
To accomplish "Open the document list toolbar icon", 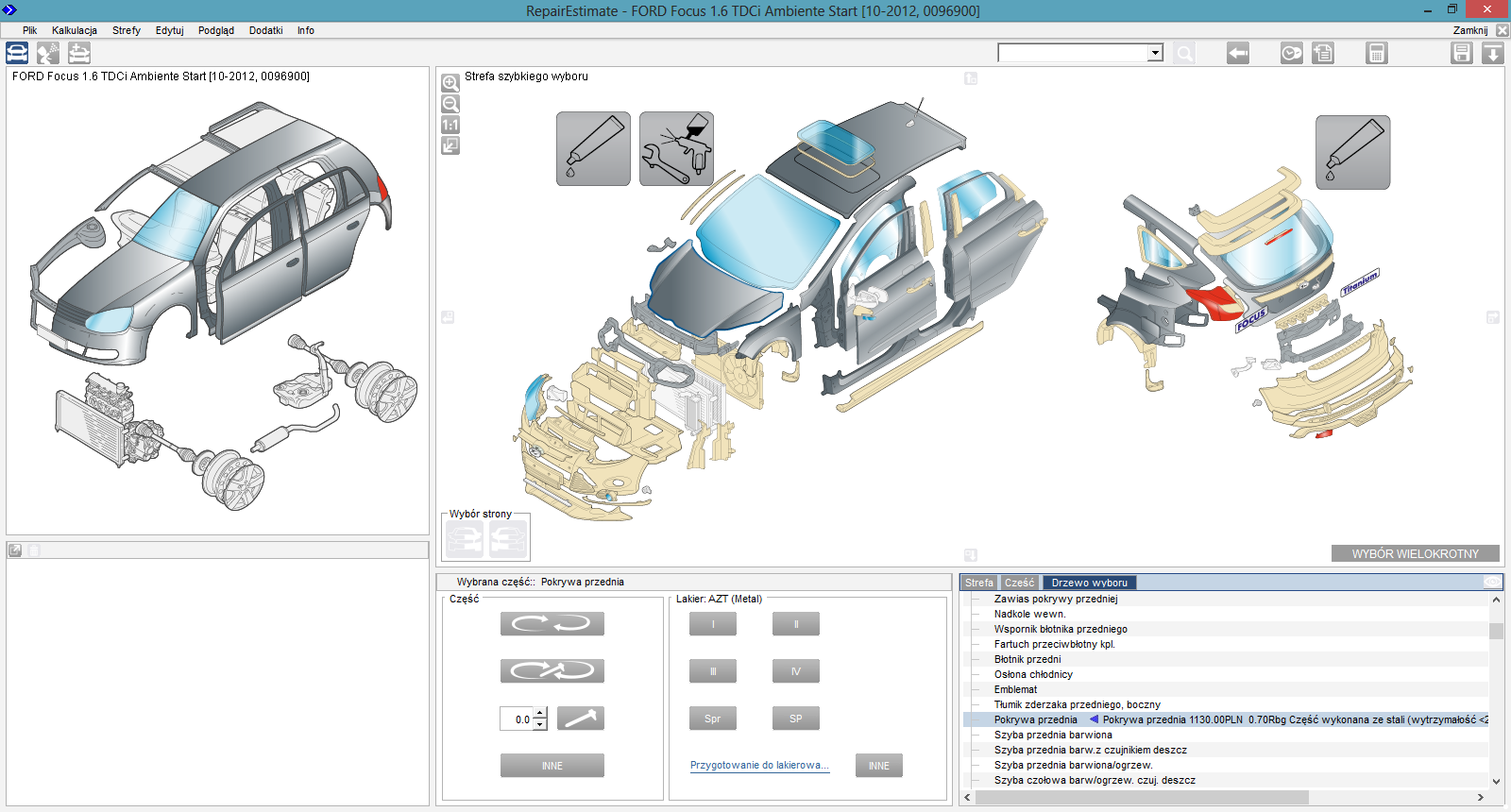I will [1323, 54].
